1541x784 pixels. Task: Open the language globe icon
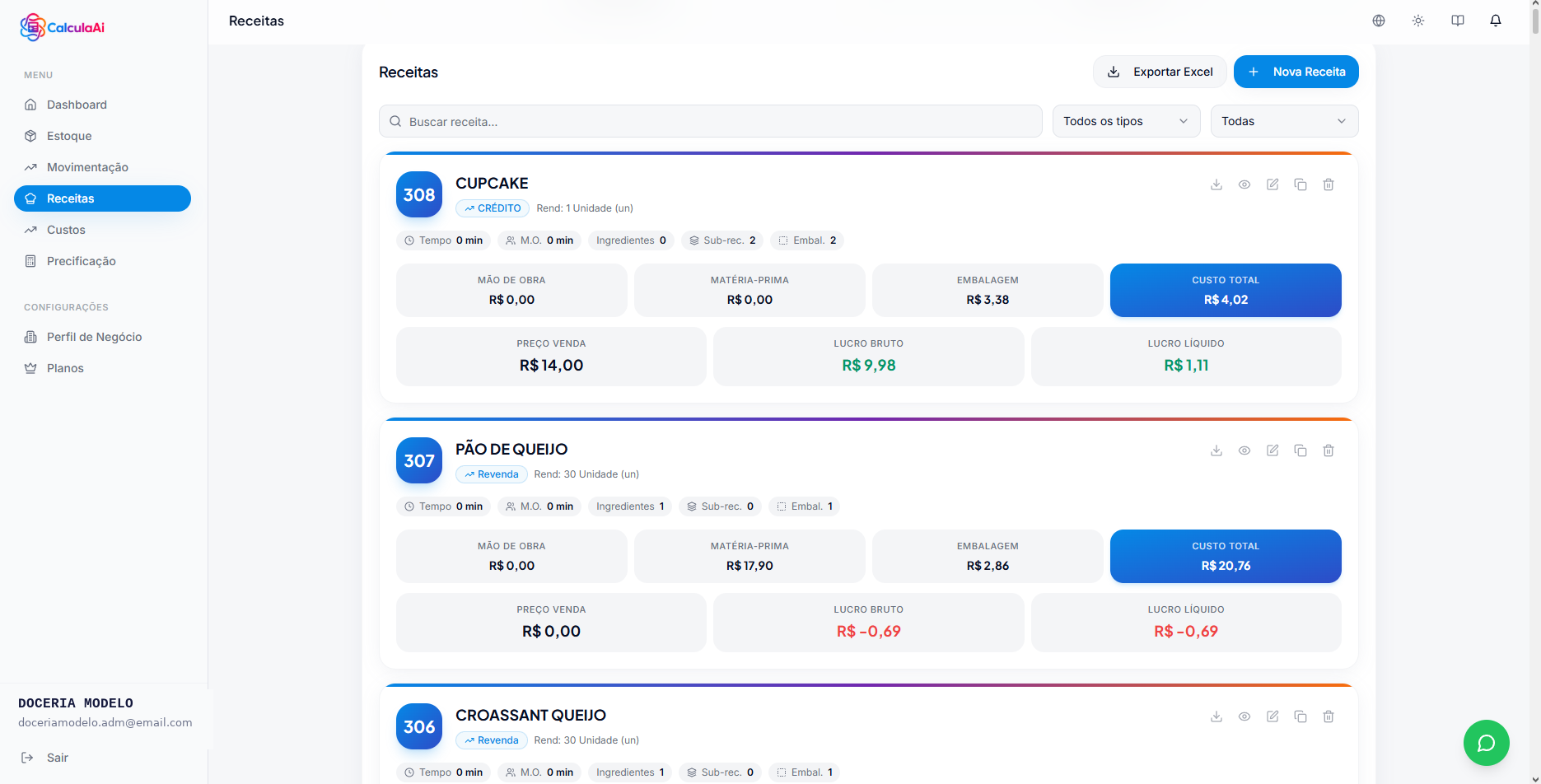(x=1379, y=21)
